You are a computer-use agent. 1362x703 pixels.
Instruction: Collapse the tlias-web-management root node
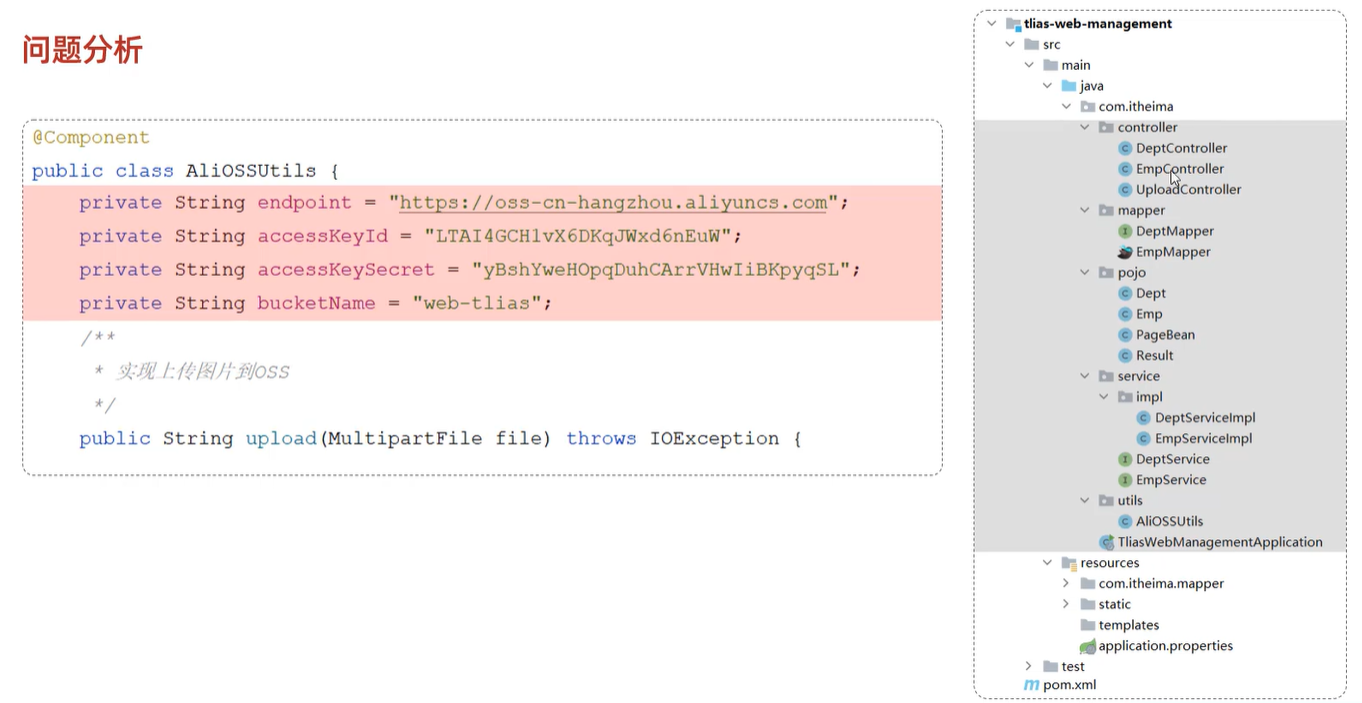(992, 24)
